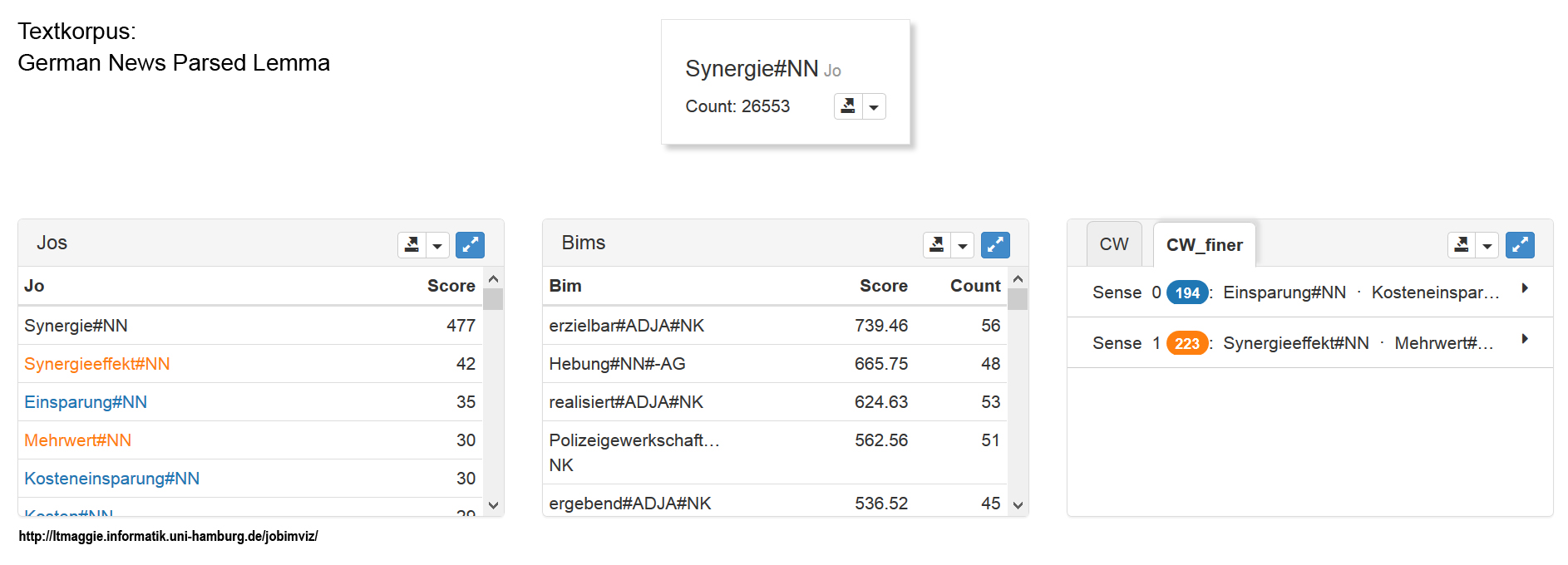Open export dropdown caret in Jos panel
1568x565 pixels.
point(437,246)
